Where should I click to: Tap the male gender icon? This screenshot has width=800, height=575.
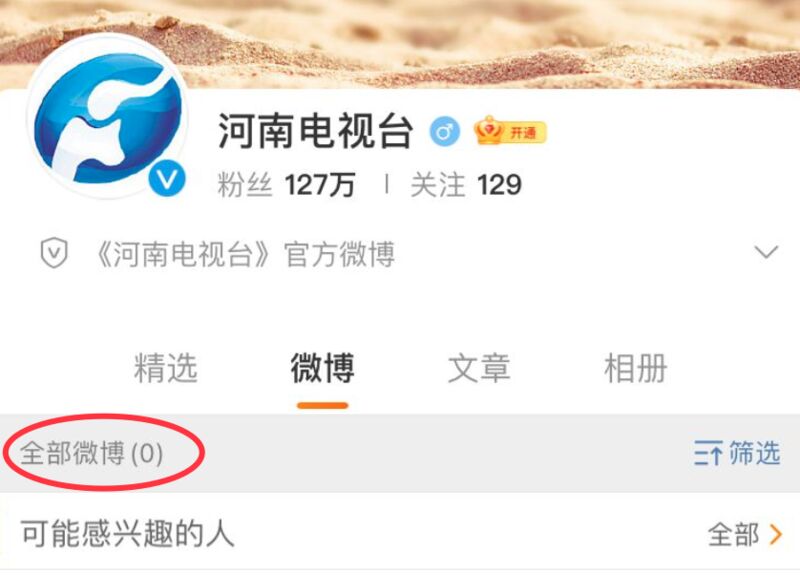(x=444, y=132)
